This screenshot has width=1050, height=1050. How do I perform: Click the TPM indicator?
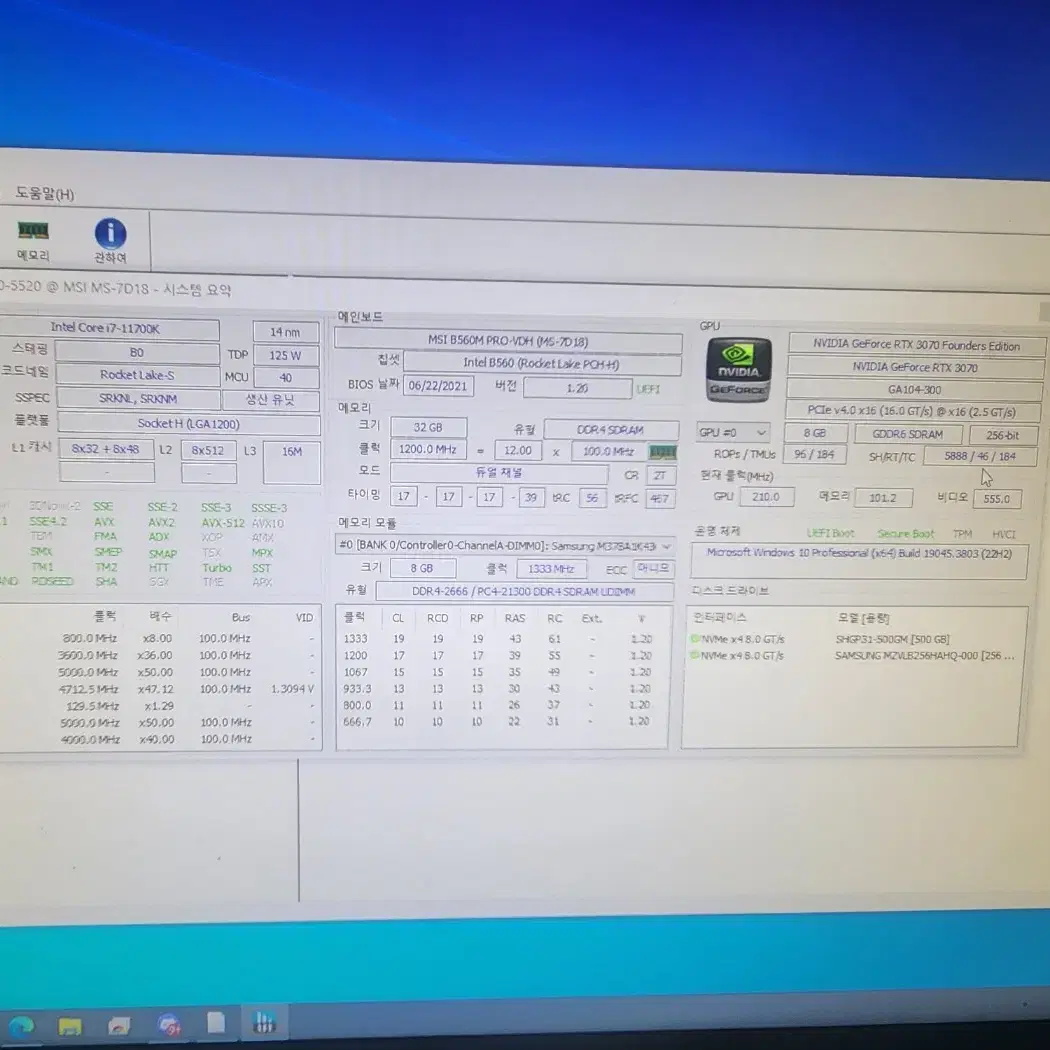pos(962,534)
